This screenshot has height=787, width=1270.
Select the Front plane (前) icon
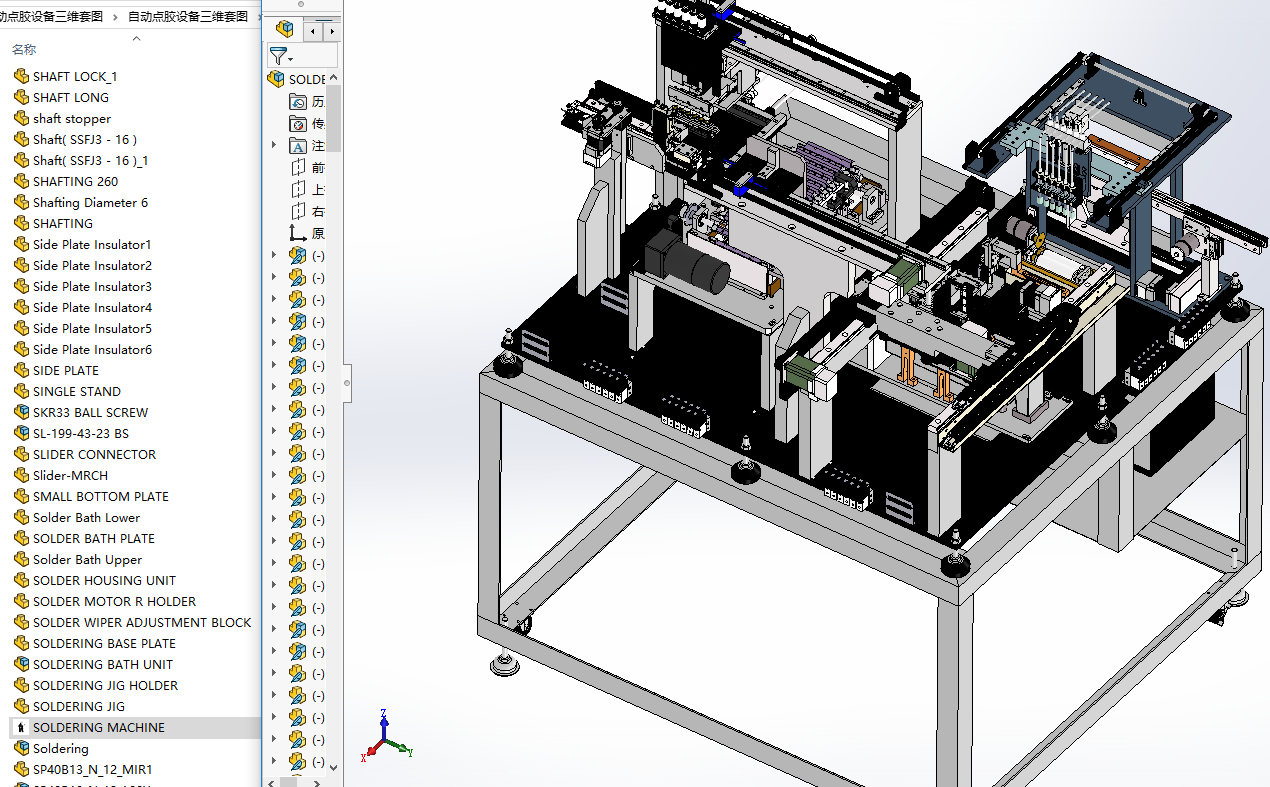click(x=298, y=167)
